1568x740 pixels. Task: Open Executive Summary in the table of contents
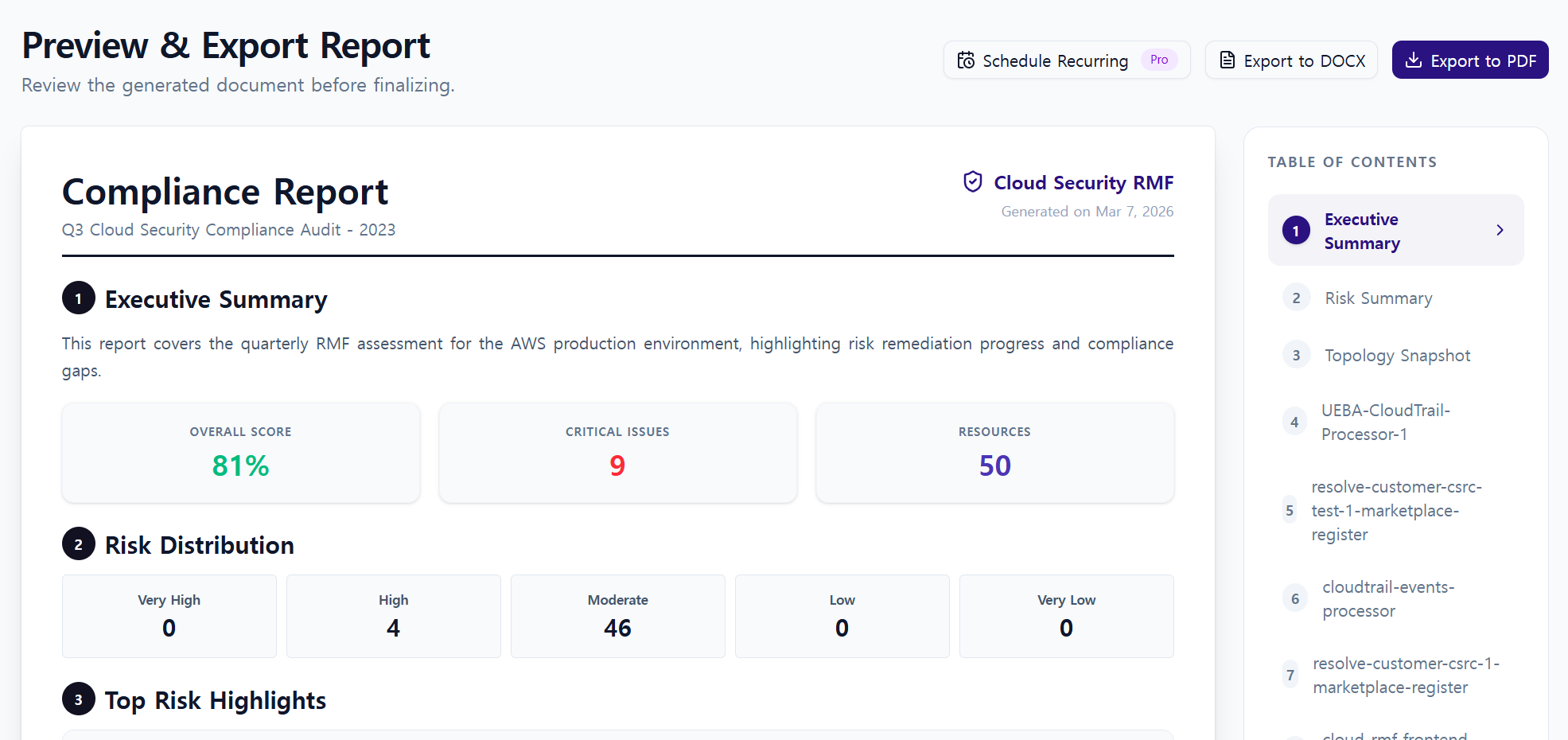pyautogui.click(x=1396, y=230)
